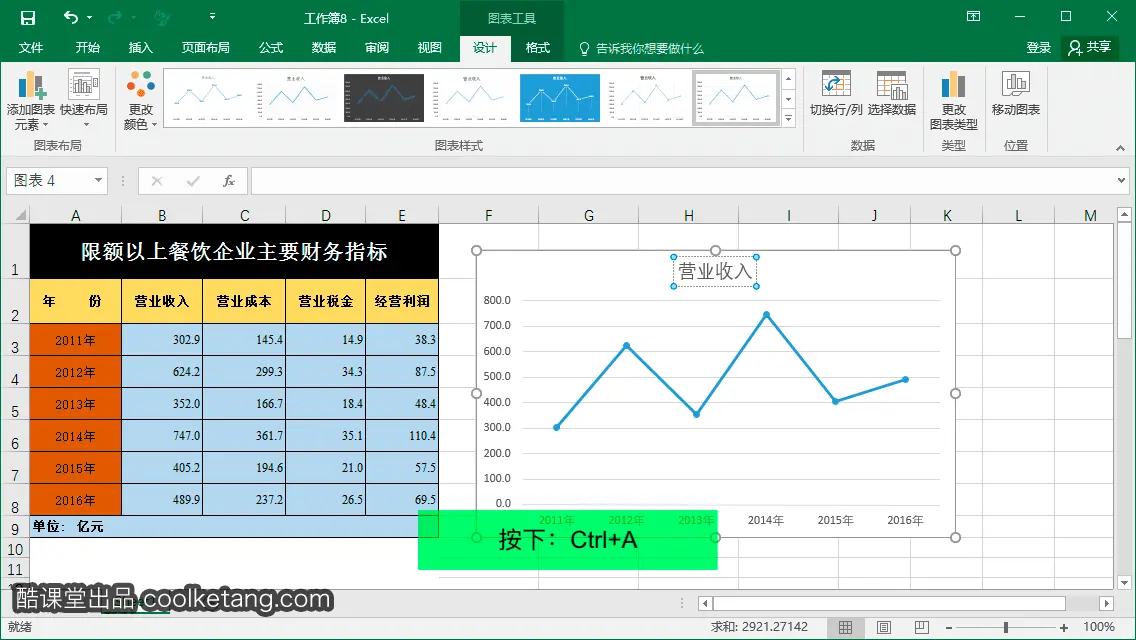Open the Undo history dropdown arrow
The image size is (1136, 640).
click(x=90, y=17)
